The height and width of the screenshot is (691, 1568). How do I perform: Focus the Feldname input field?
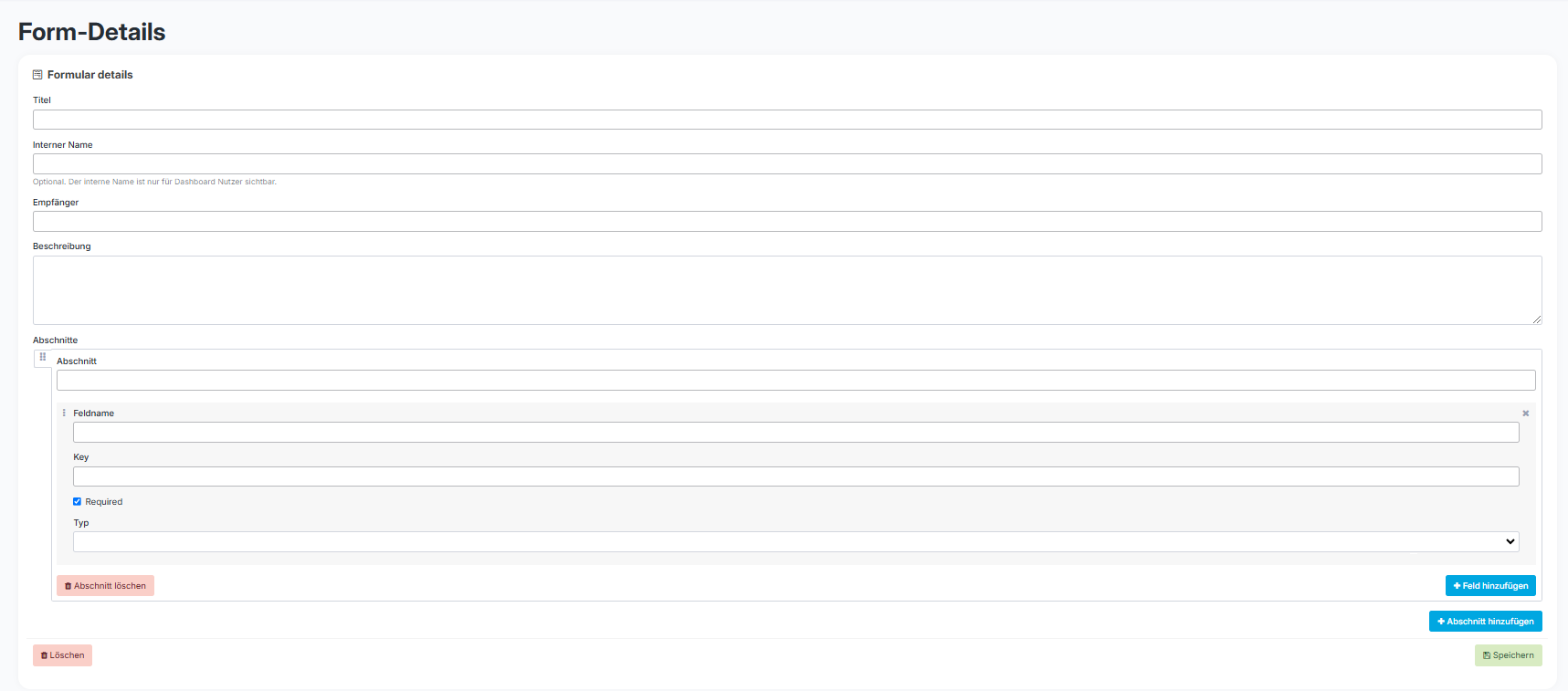(x=795, y=432)
